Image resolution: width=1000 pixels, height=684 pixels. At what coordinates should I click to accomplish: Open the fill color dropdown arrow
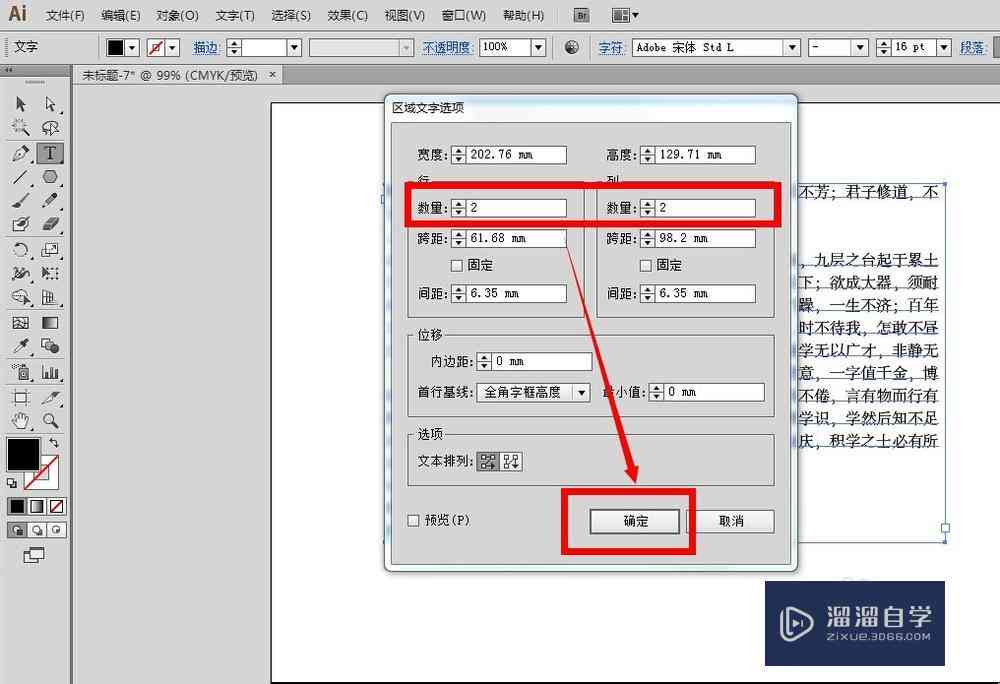(132, 47)
